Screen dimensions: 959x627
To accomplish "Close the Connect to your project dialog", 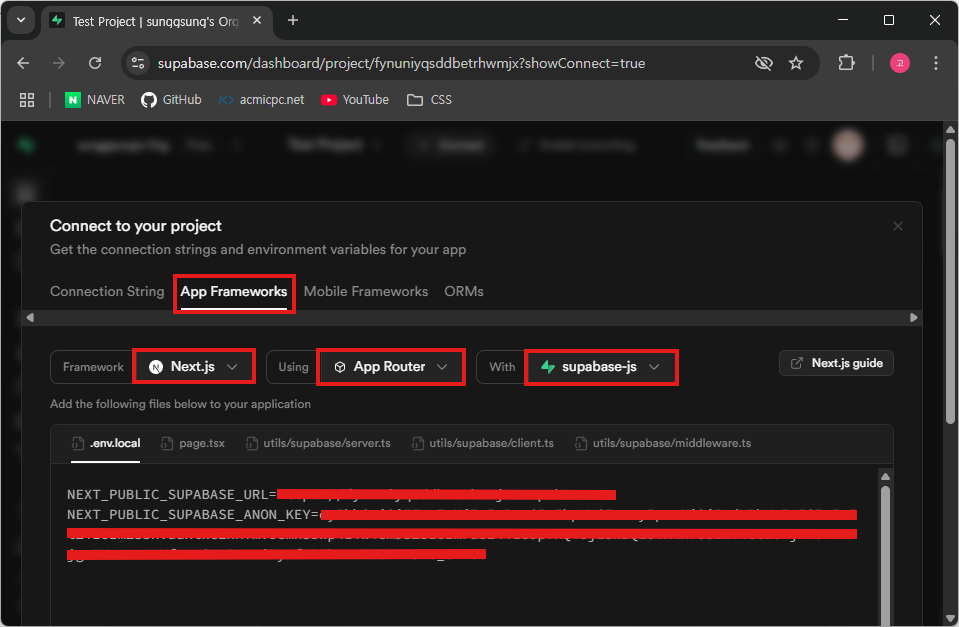I will point(898,226).
